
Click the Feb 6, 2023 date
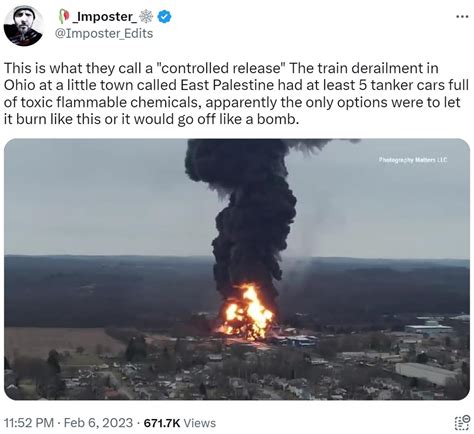click(x=98, y=423)
